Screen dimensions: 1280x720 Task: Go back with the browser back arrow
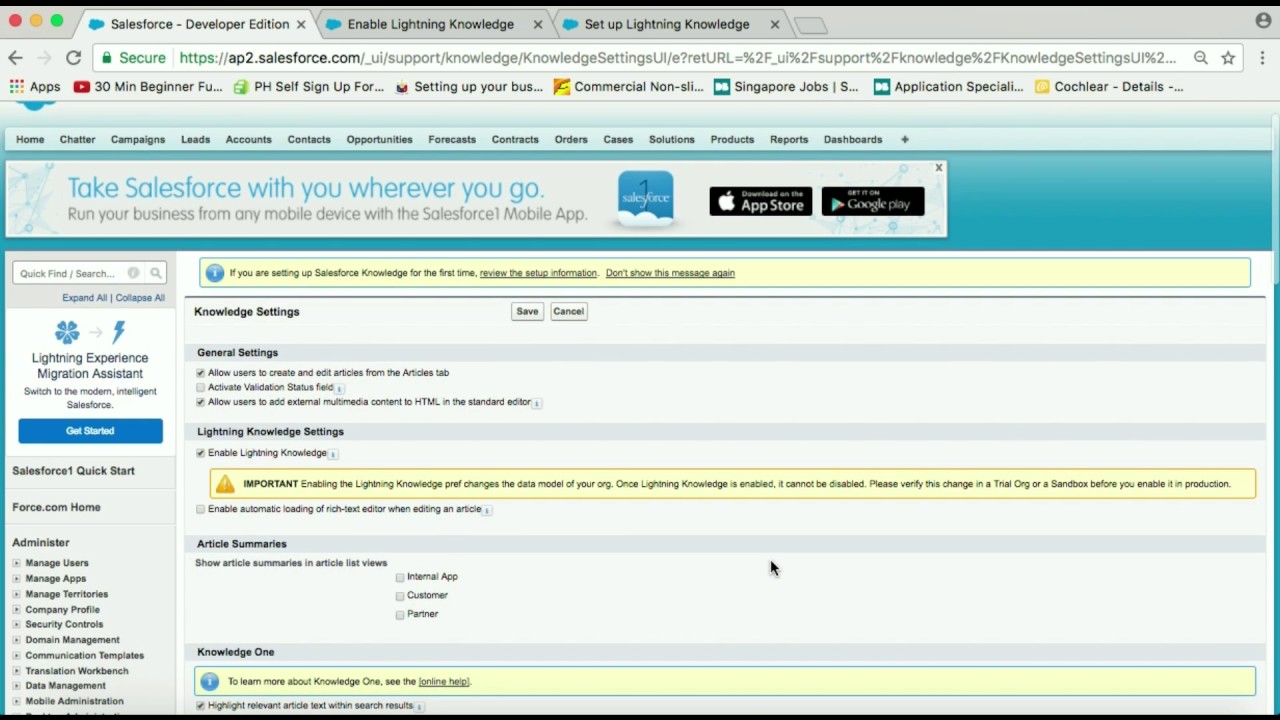coord(15,58)
